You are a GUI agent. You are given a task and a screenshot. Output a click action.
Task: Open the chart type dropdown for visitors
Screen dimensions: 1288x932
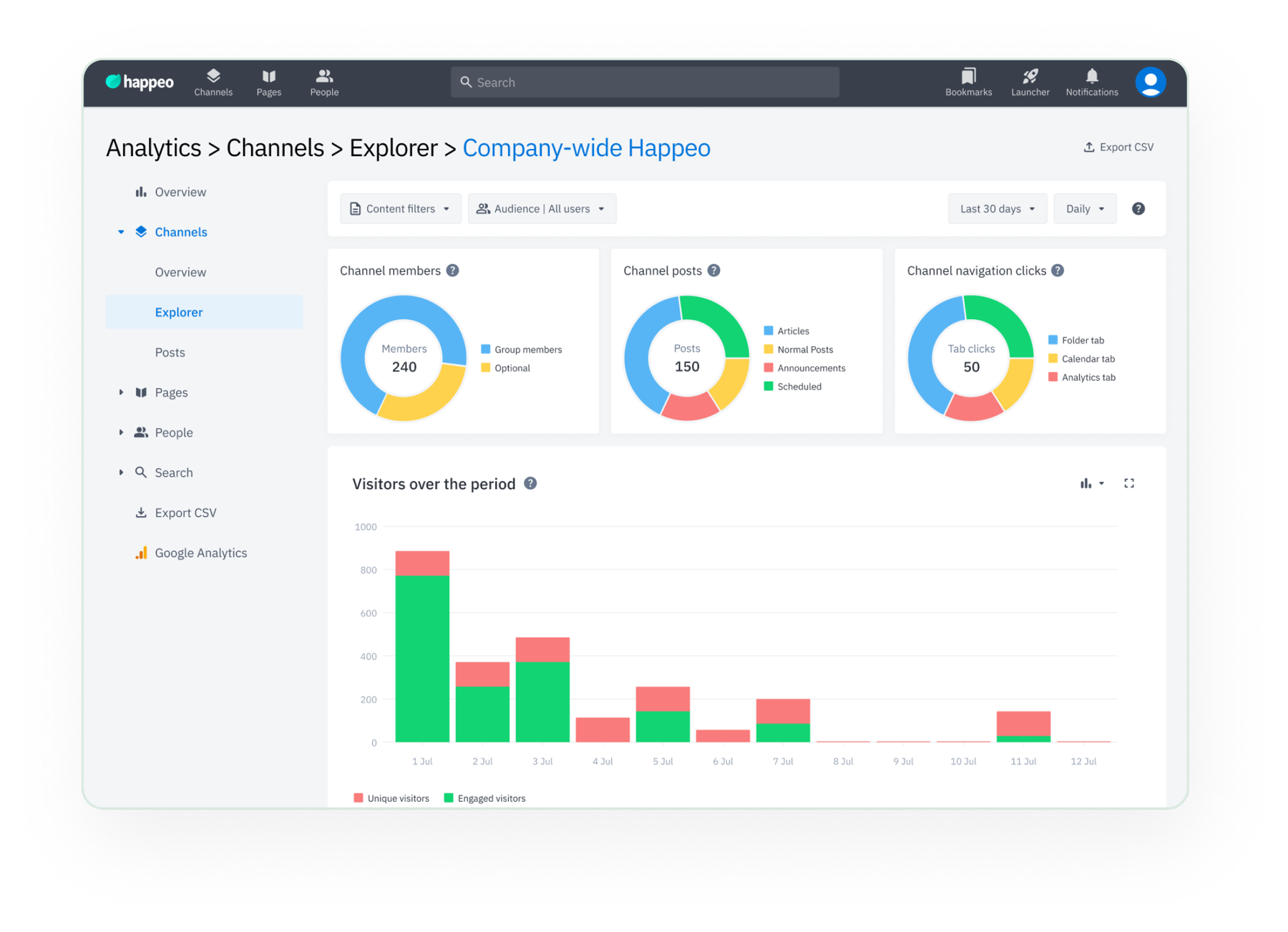click(x=1093, y=483)
